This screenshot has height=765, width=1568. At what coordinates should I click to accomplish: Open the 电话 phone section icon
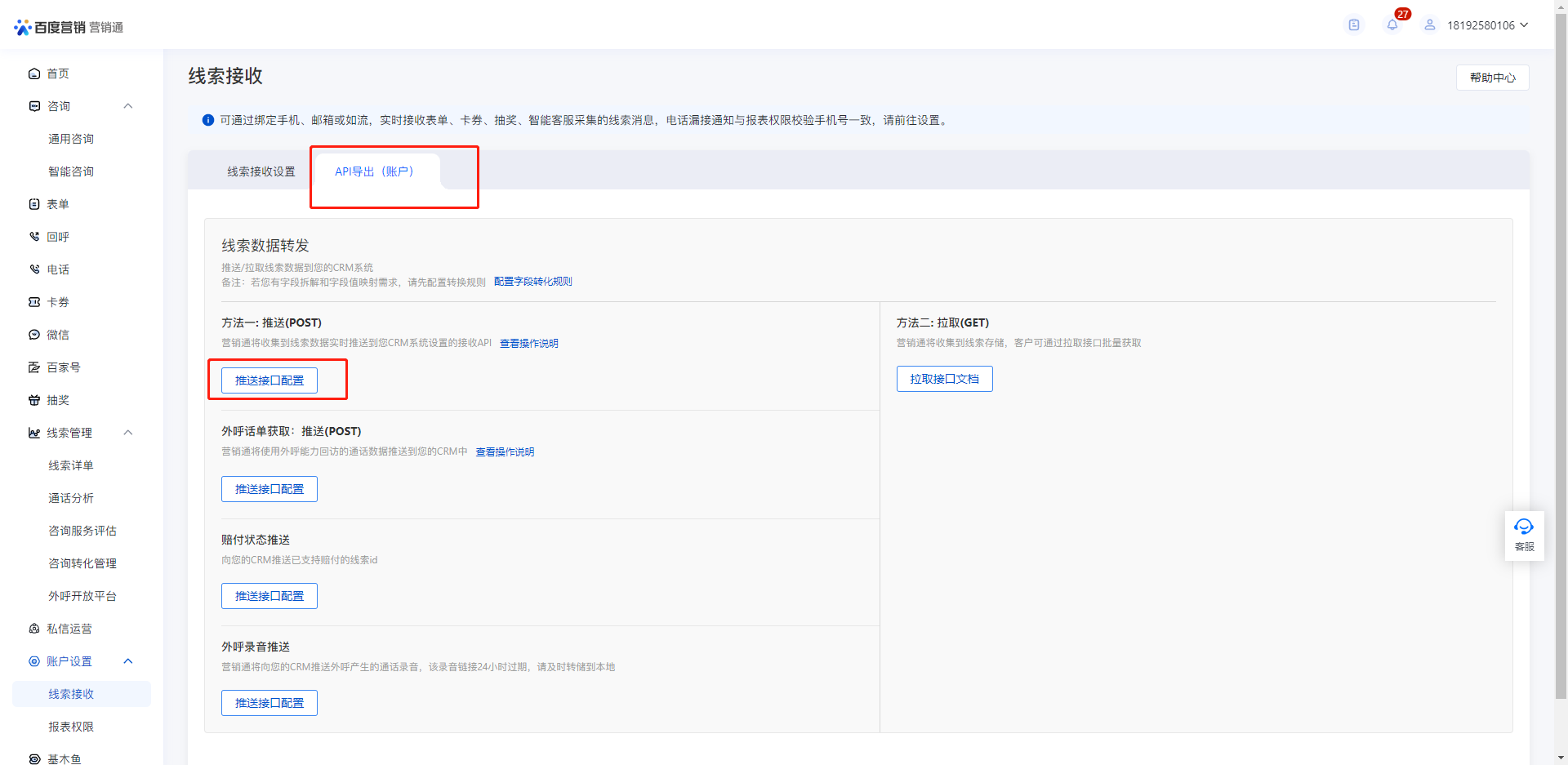click(x=33, y=269)
